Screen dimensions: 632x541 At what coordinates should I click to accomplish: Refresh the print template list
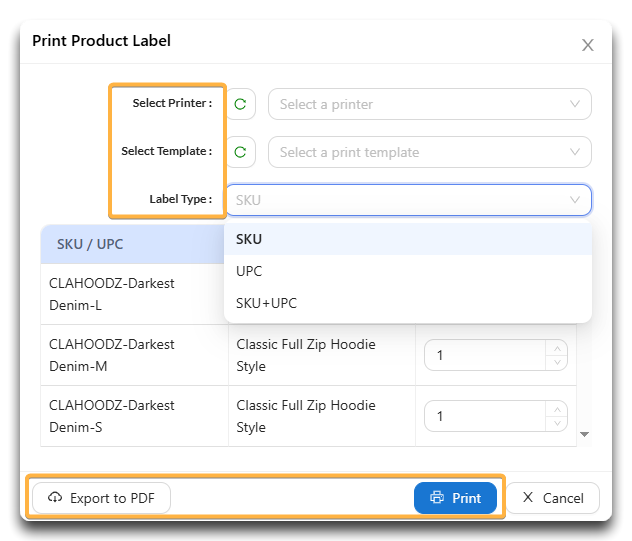click(x=241, y=152)
